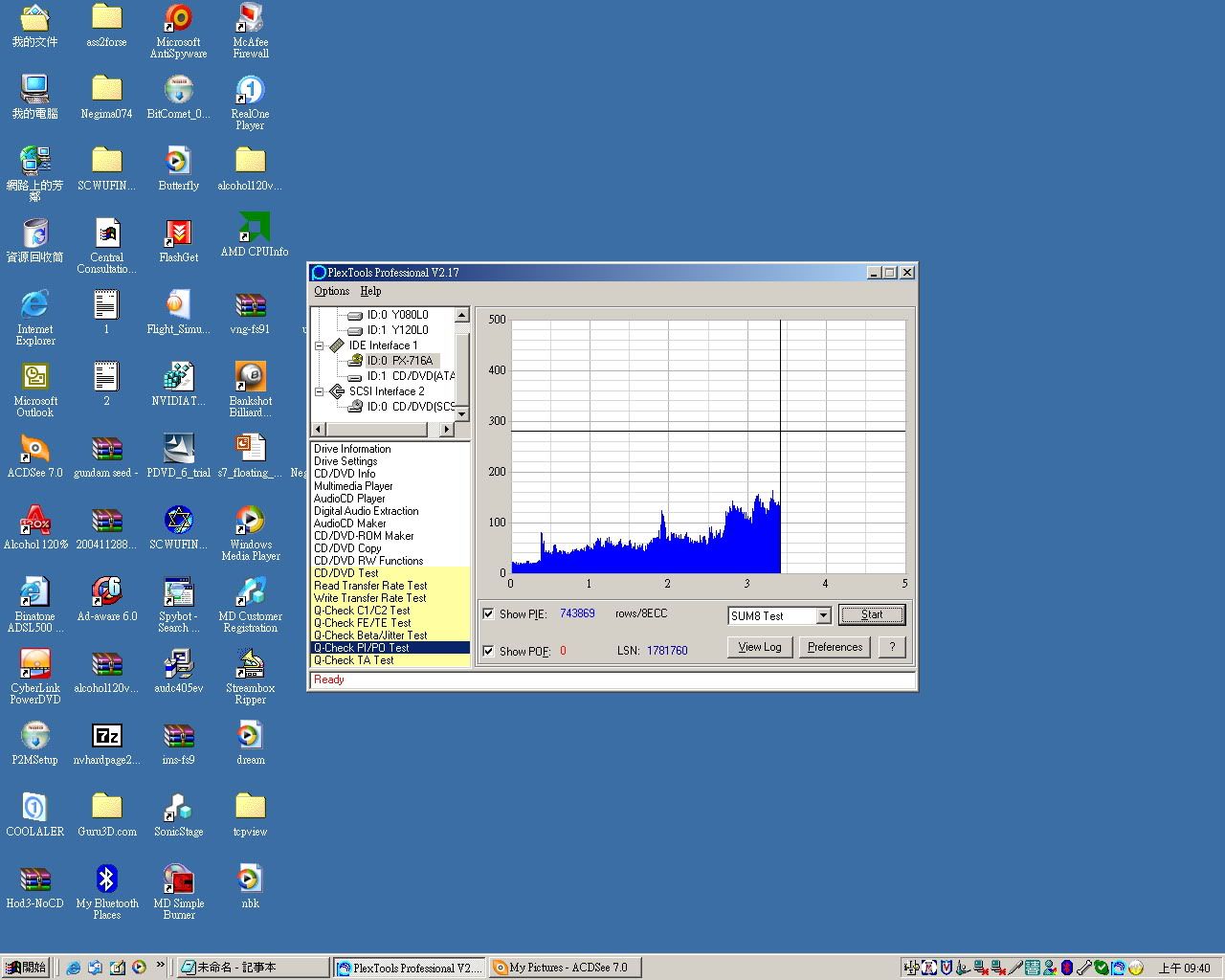Viewport: 1225px width, 980px height.
Task: Open nvhardpage 7z archive icon
Action: [x=106, y=744]
